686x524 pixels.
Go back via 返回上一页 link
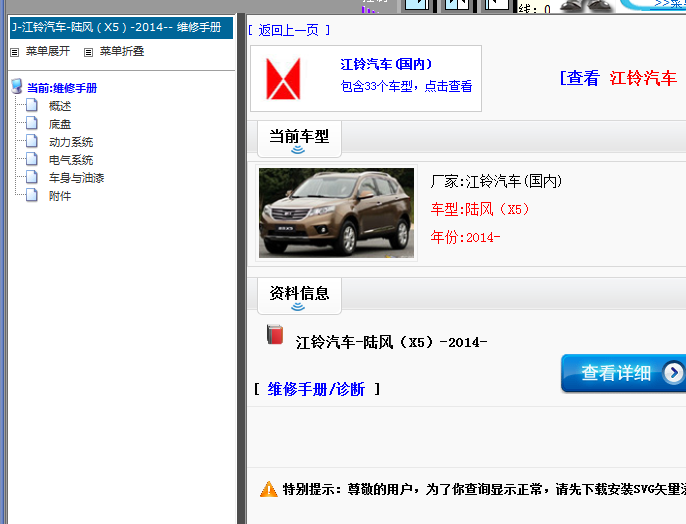tap(288, 30)
